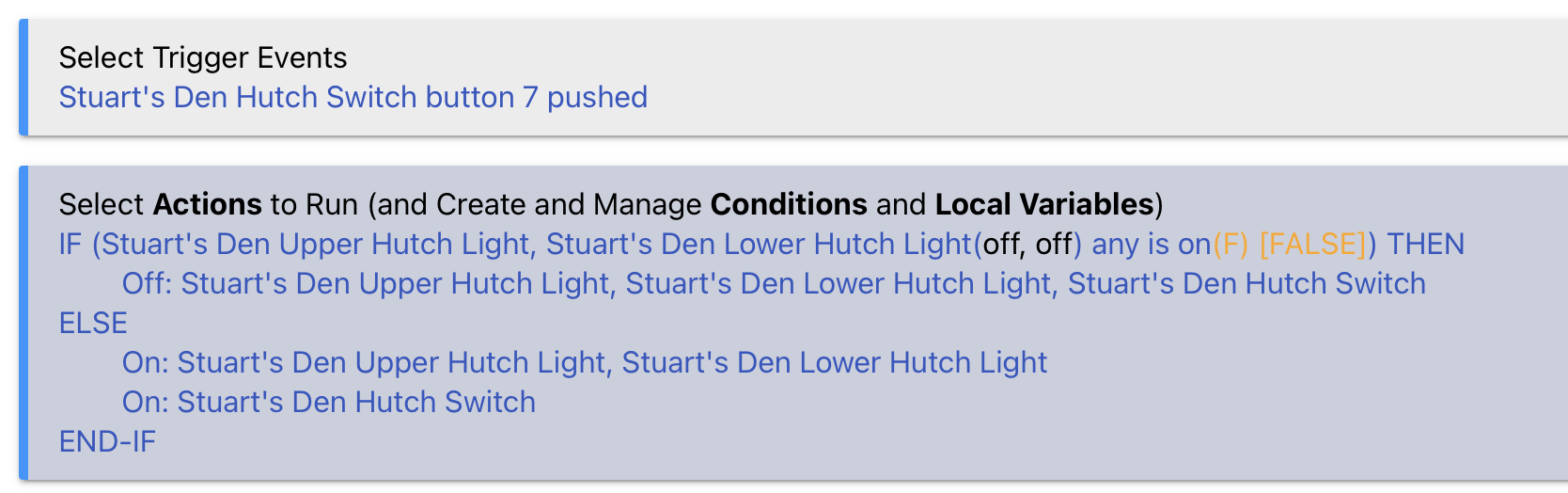Click blue left border of Trigger Events panel
The image size is (1568, 493).
click(x=24, y=77)
